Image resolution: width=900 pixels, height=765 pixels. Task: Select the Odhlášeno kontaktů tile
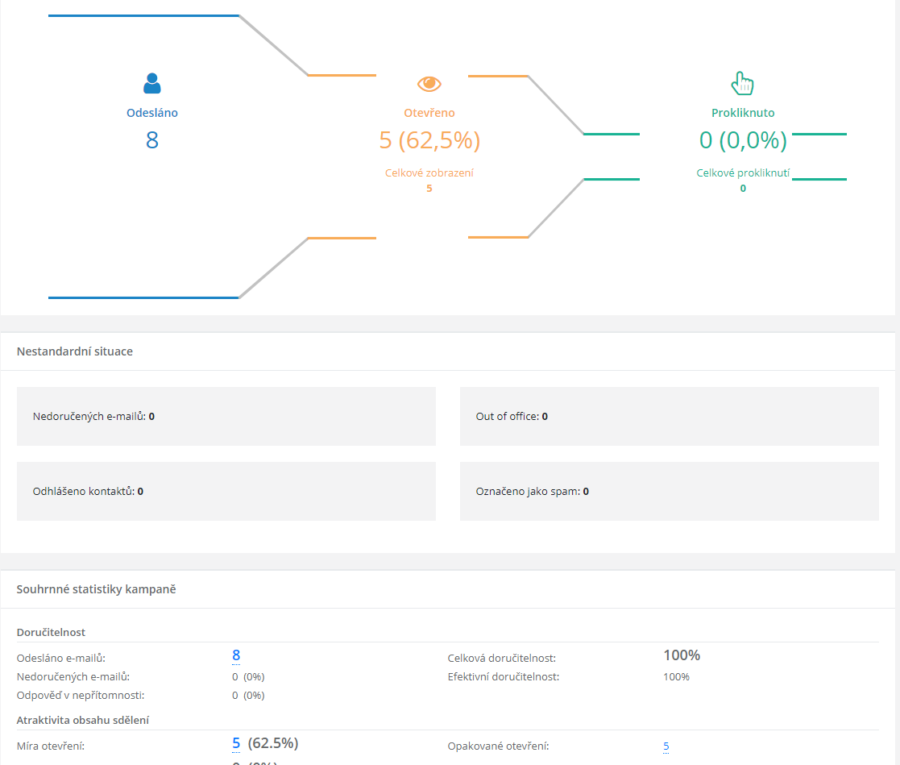(226, 491)
